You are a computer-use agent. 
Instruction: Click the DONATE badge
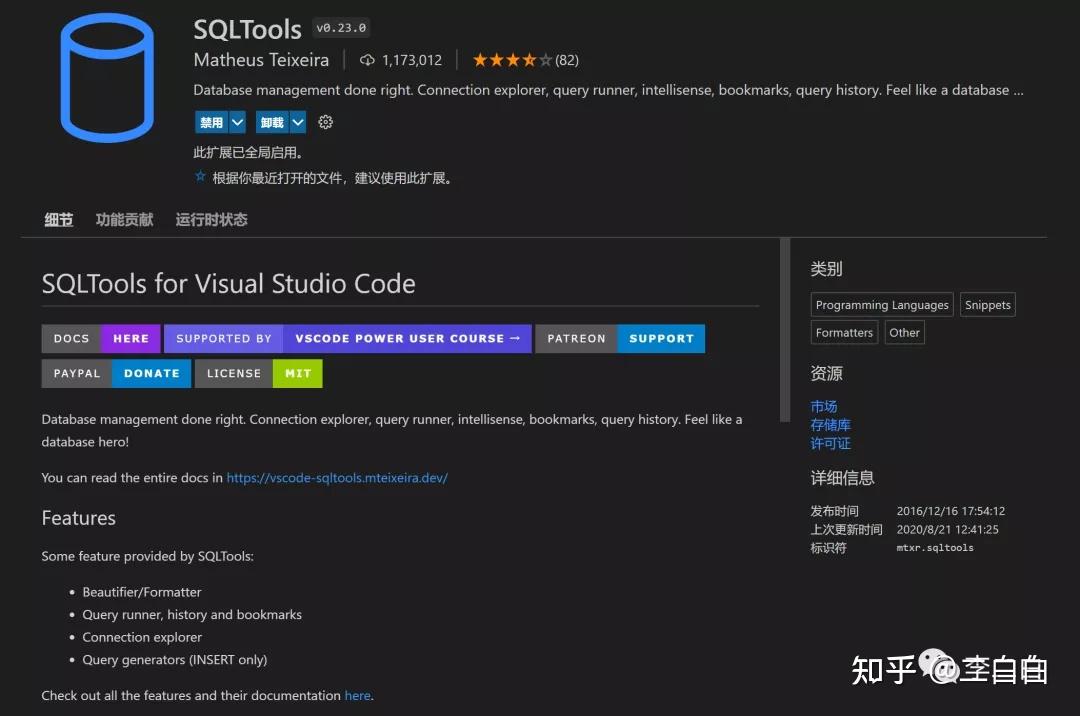[150, 373]
